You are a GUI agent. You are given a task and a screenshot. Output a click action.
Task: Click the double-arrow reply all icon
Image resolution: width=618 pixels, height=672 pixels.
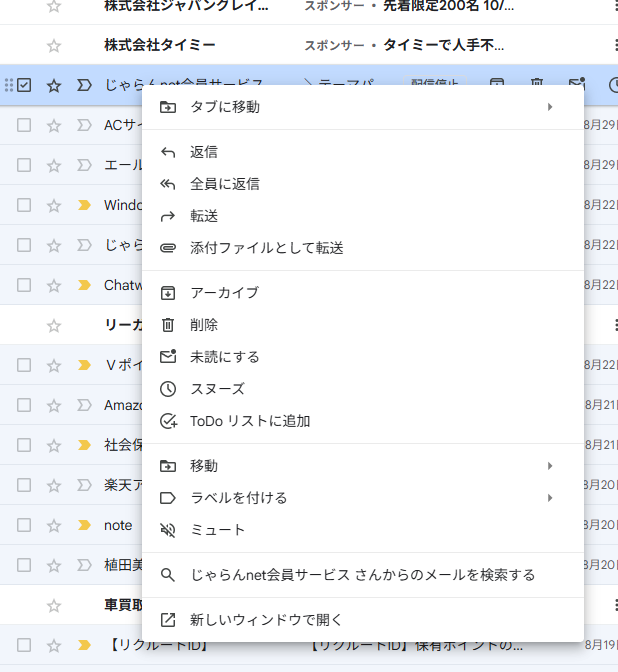tap(168, 184)
